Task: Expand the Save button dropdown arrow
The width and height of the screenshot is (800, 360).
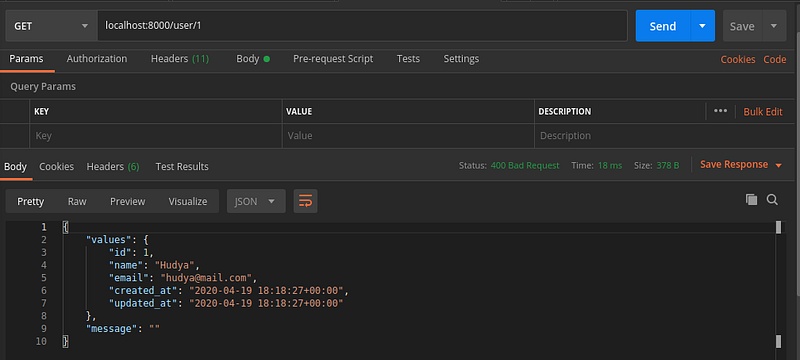Action: (x=774, y=26)
